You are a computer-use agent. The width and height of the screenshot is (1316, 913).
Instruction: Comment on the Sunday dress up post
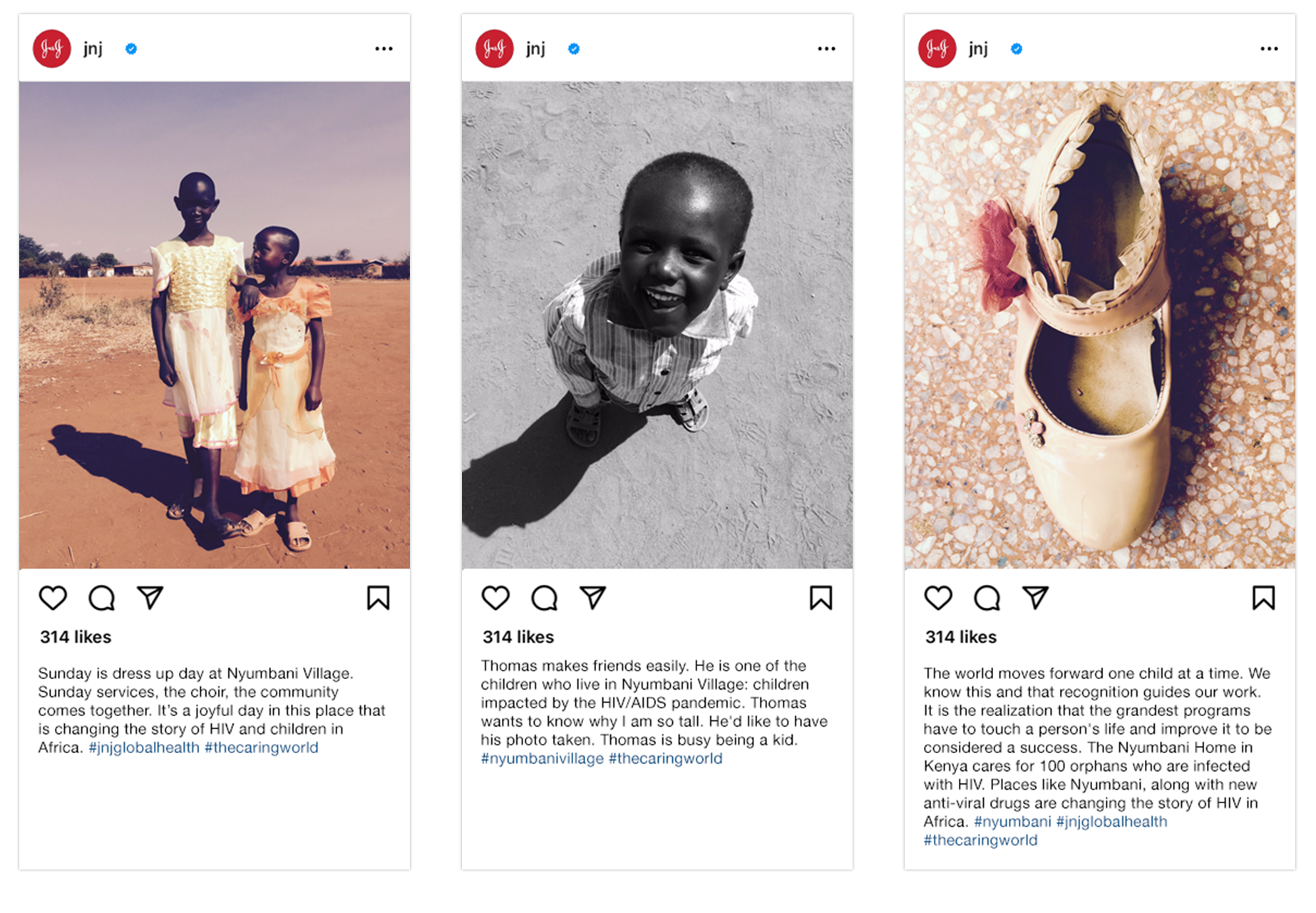click(102, 598)
